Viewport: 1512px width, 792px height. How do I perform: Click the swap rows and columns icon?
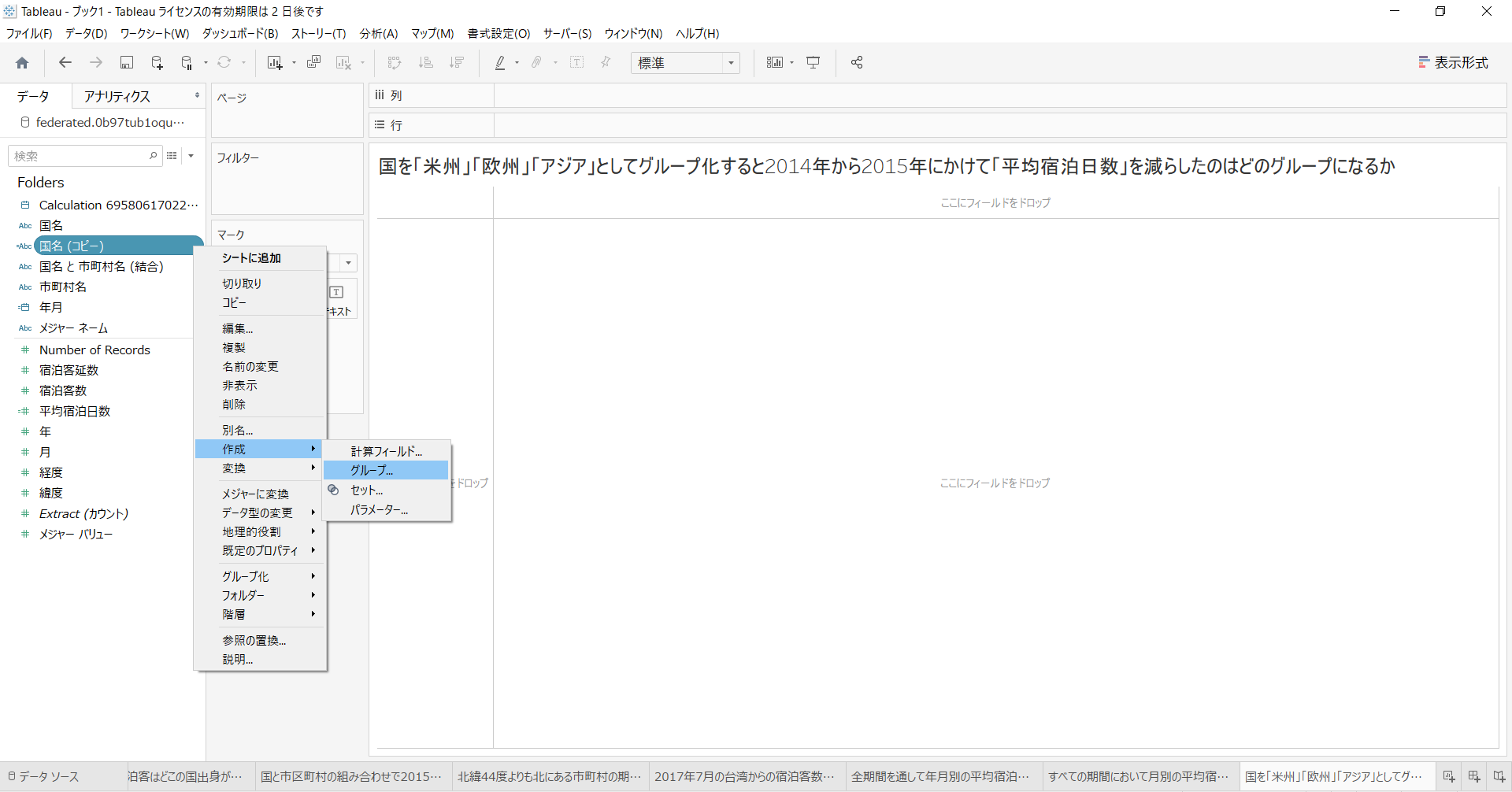(x=395, y=63)
